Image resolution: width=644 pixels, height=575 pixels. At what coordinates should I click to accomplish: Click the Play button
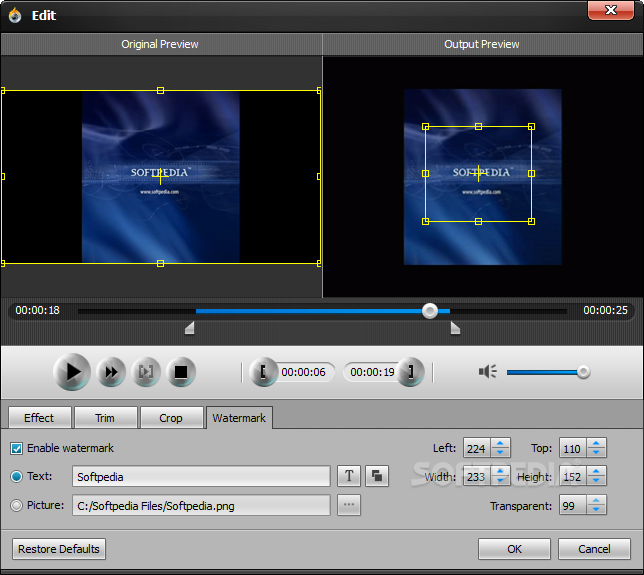(72, 372)
